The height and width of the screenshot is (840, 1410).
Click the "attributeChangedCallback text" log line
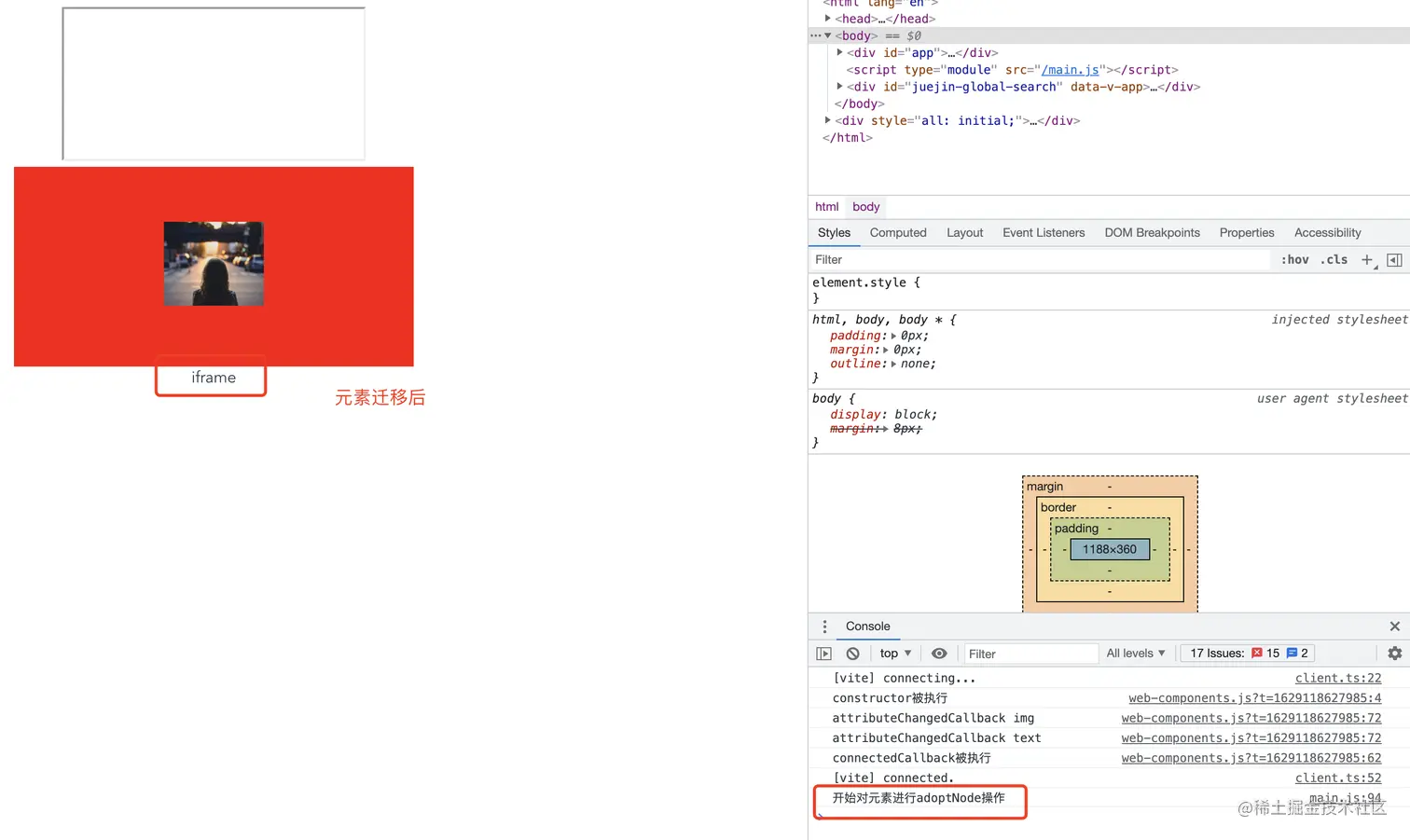tap(937, 738)
